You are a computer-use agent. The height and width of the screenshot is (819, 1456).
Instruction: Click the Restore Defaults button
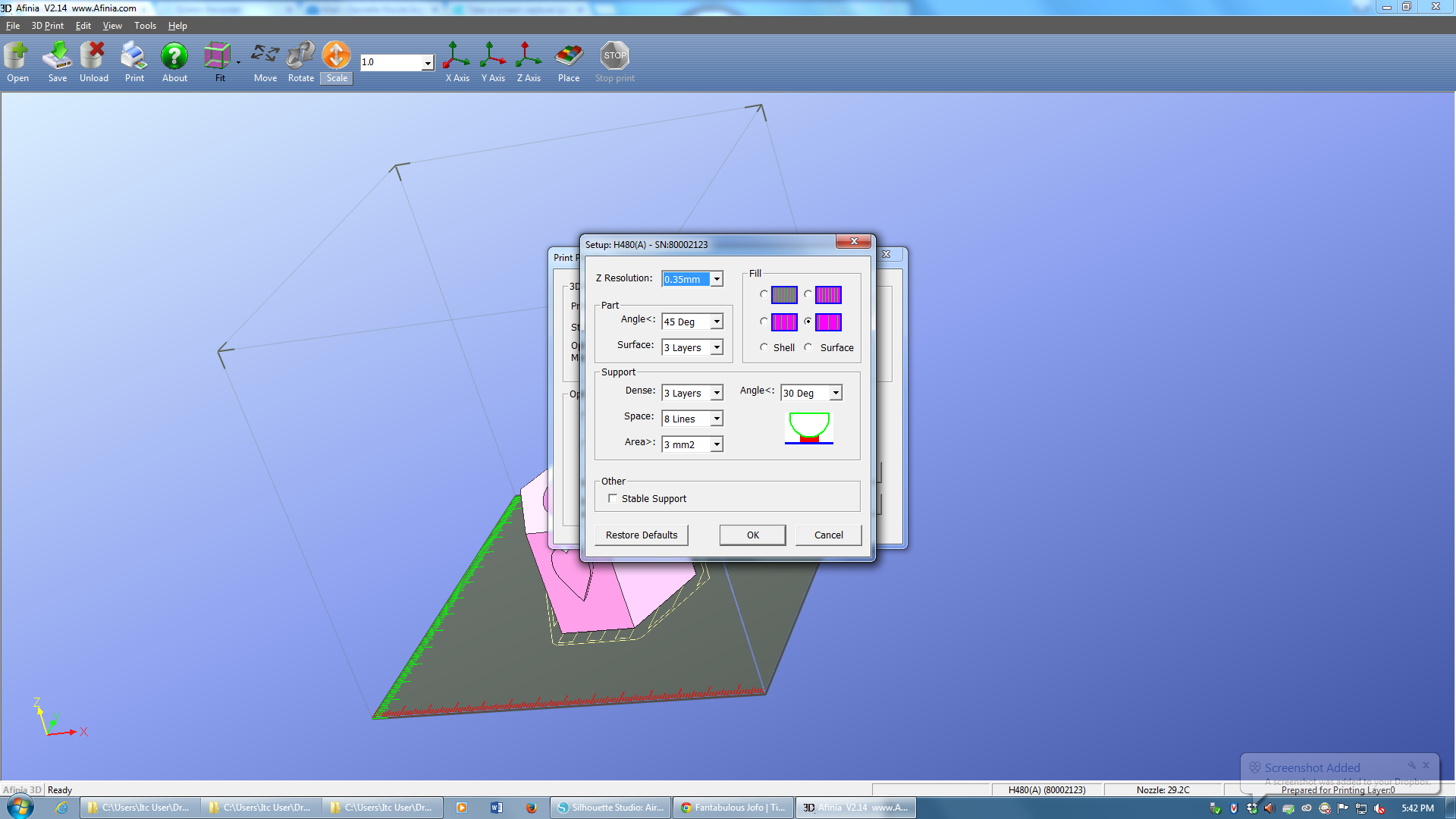pyautogui.click(x=641, y=534)
